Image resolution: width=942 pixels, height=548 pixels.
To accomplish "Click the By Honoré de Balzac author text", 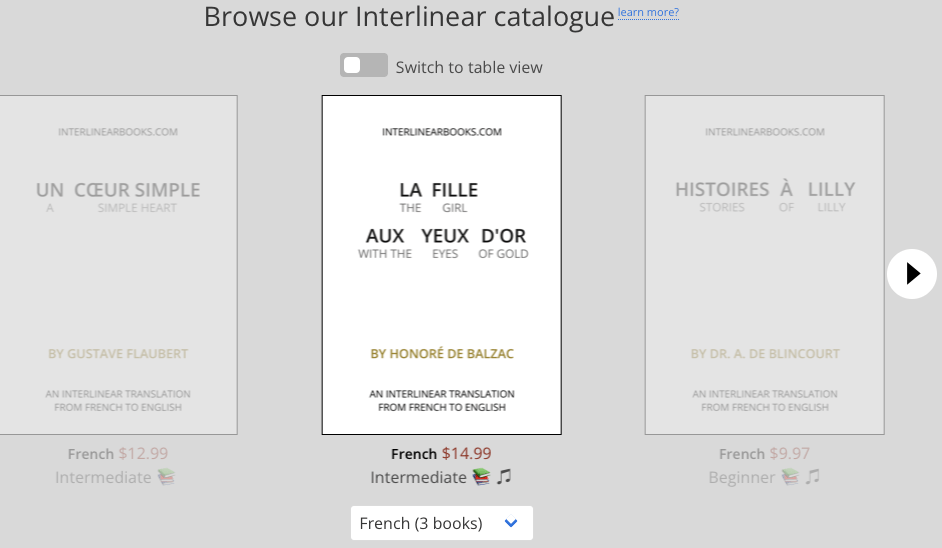I will pos(441,354).
